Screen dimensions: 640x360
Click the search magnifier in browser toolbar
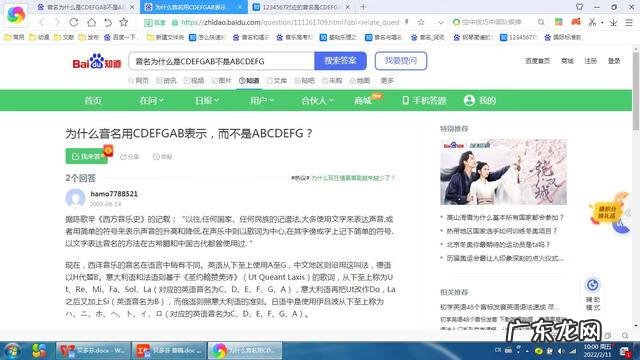tap(541, 22)
